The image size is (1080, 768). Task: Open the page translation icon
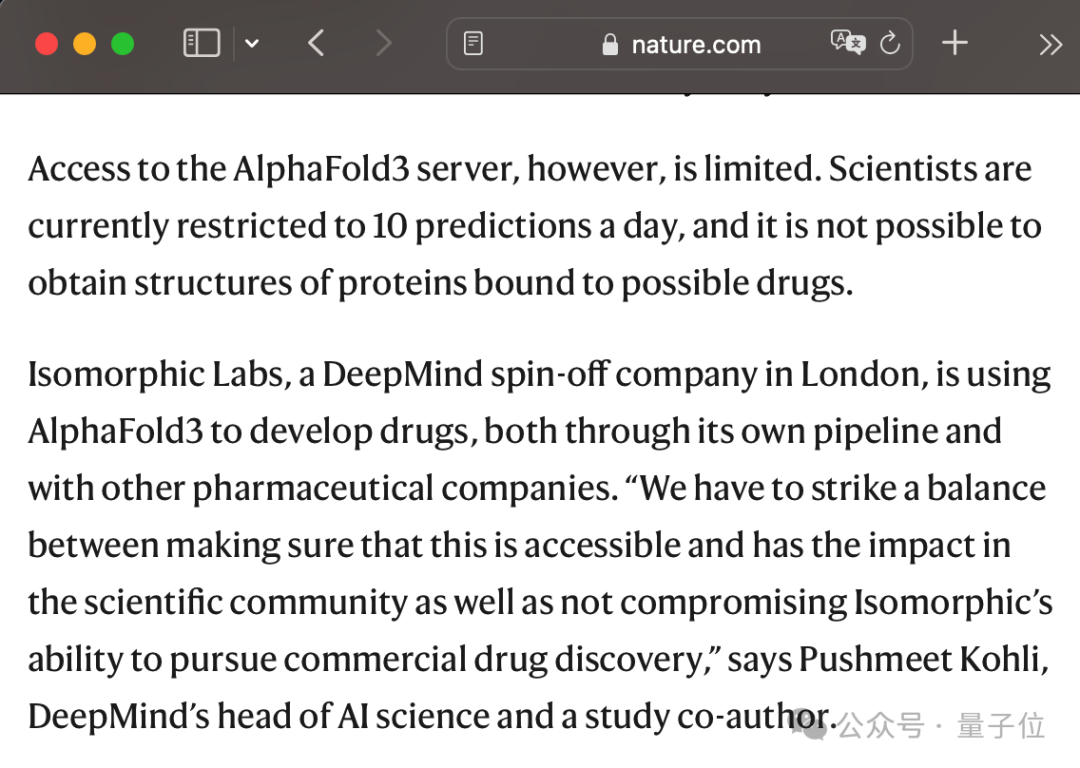coord(848,43)
